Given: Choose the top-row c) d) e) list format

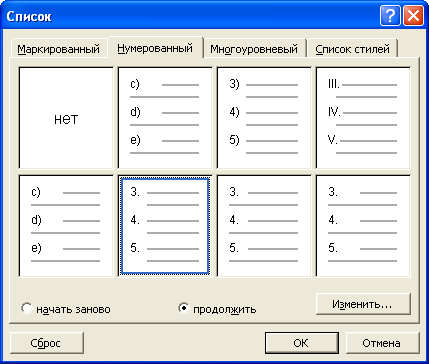Looking at the screenshot, I should [x=165, y=118].
